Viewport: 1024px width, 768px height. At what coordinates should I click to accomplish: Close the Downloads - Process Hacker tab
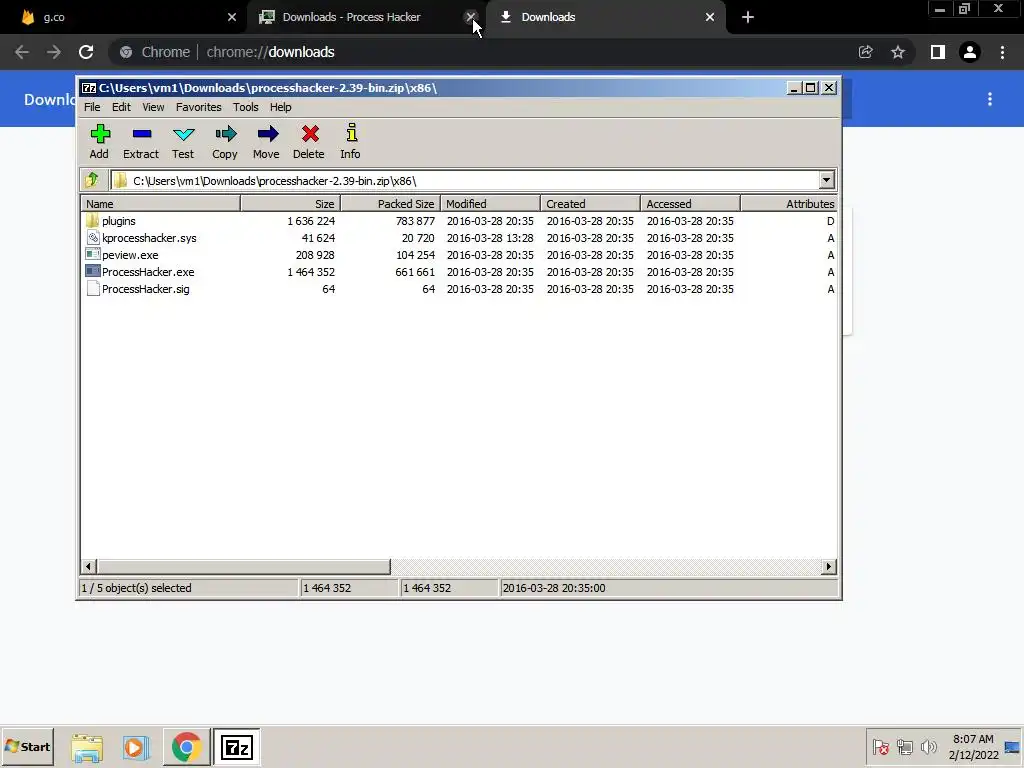(470, 17)
